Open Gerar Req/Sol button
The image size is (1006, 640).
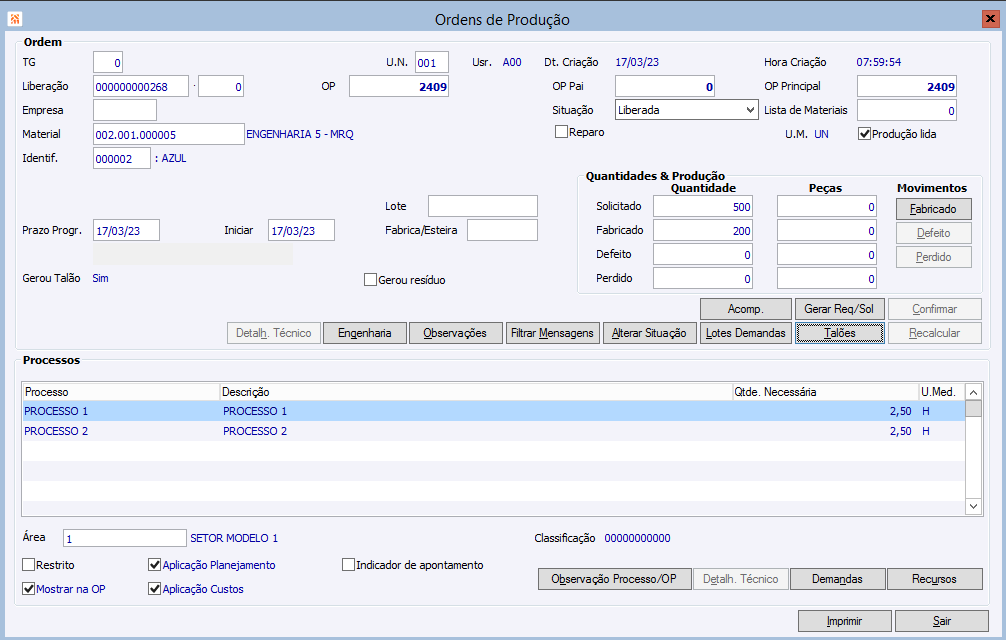coord(839,309)
